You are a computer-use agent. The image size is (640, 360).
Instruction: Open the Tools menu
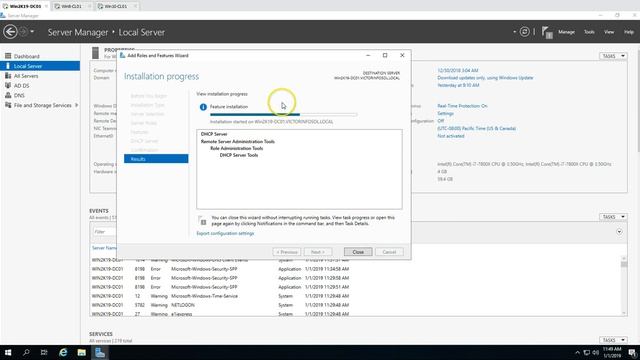pyautogui.click(x=589, y=32)
